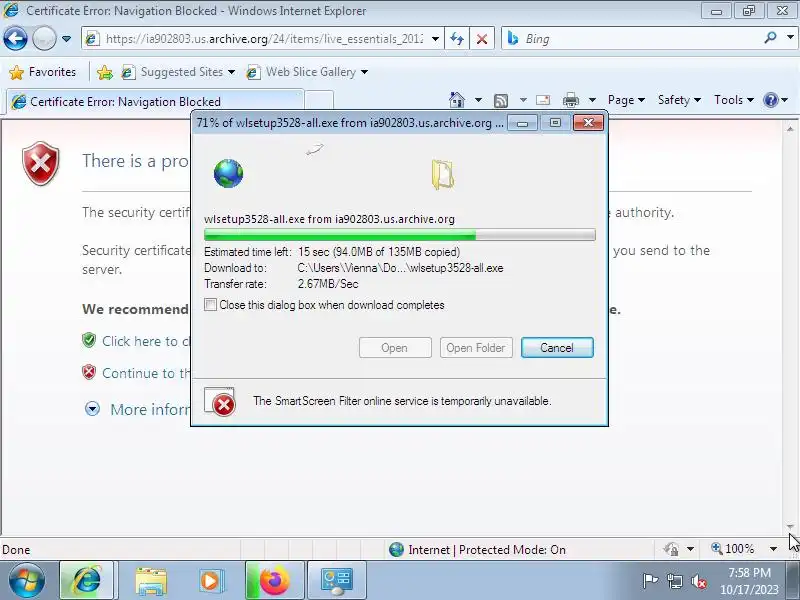The height and width of the screenshot is (600, 800).
Task: Click 'Transfer rate: 2.67MB/Sec' text
Action: pyautogui.click(x=281, y=284)
